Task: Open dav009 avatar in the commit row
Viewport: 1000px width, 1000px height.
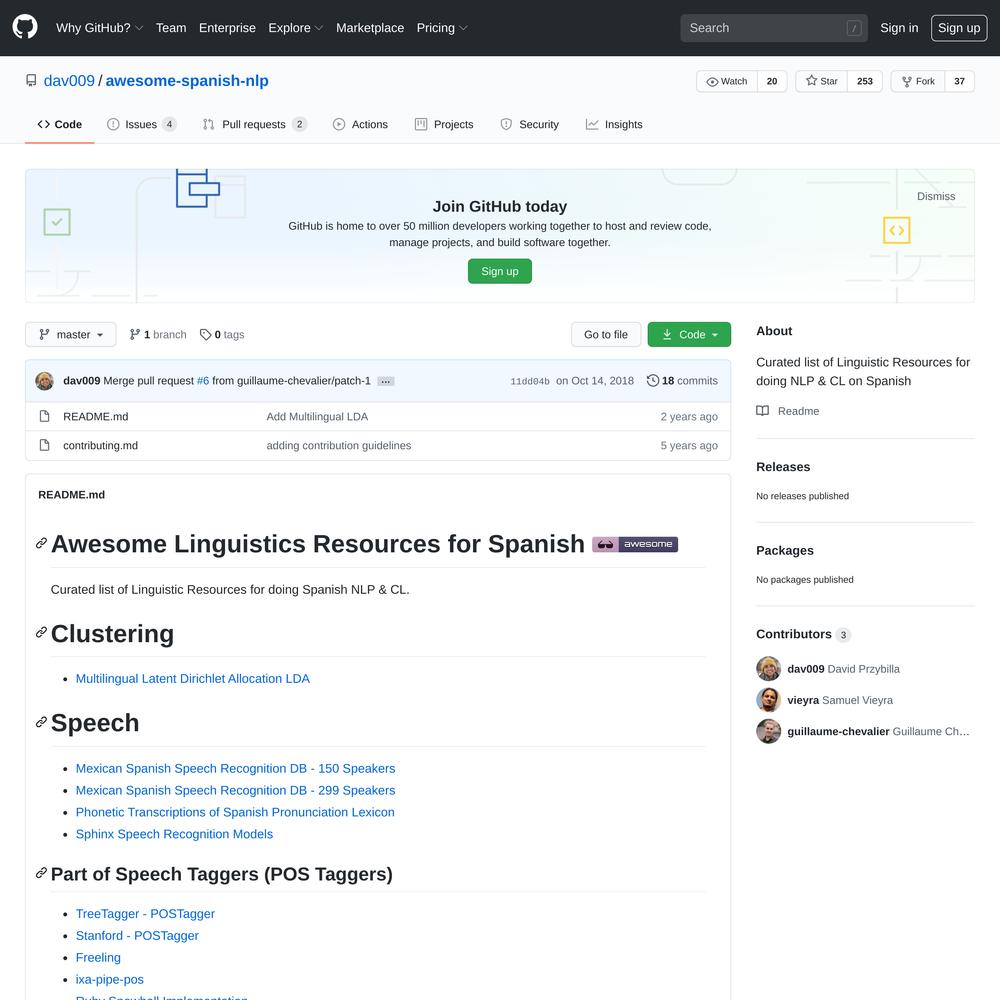Action: click(x=45, y=381)
